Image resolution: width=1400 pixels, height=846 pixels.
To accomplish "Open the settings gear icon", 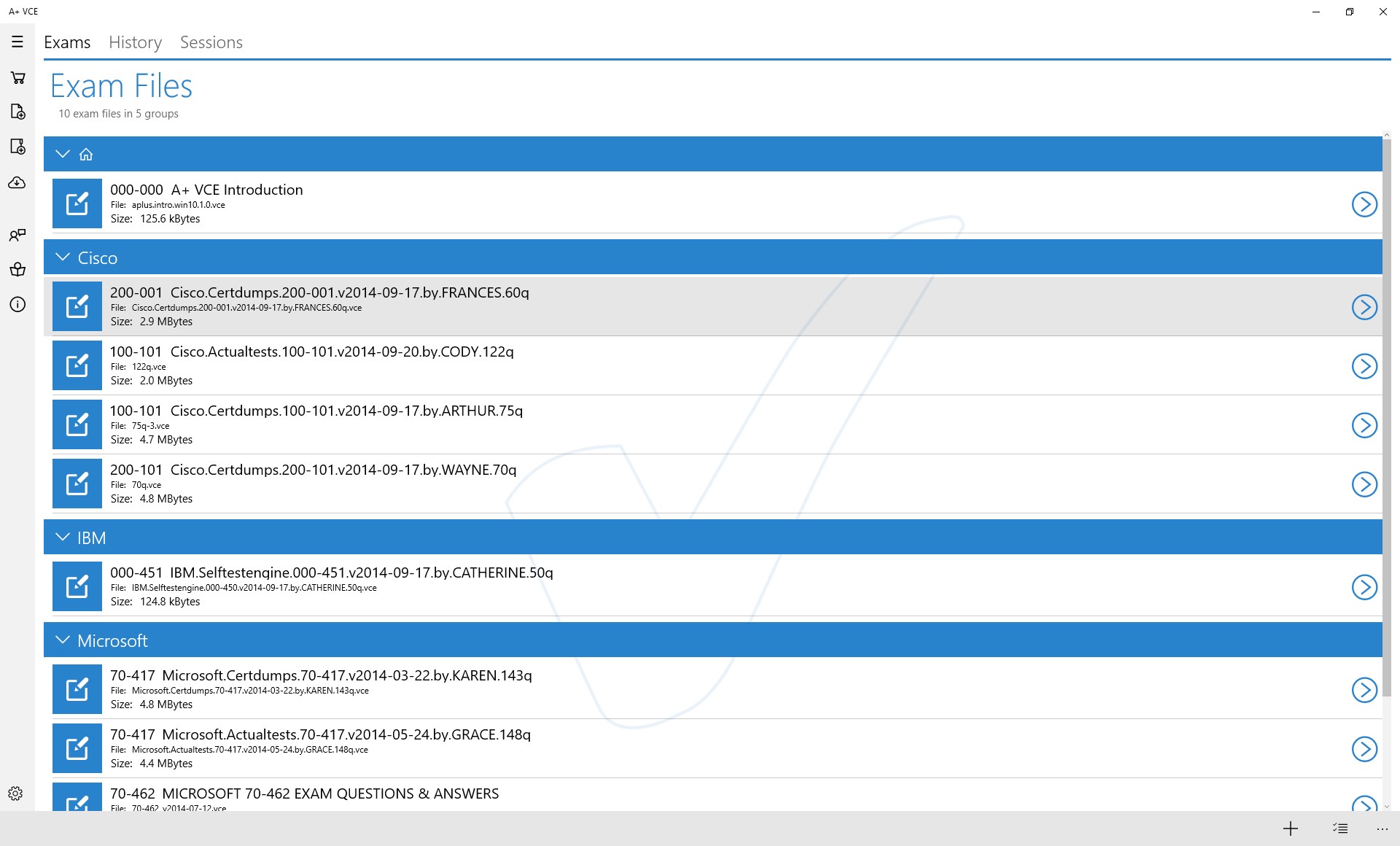I will click(x=15, y=793).
